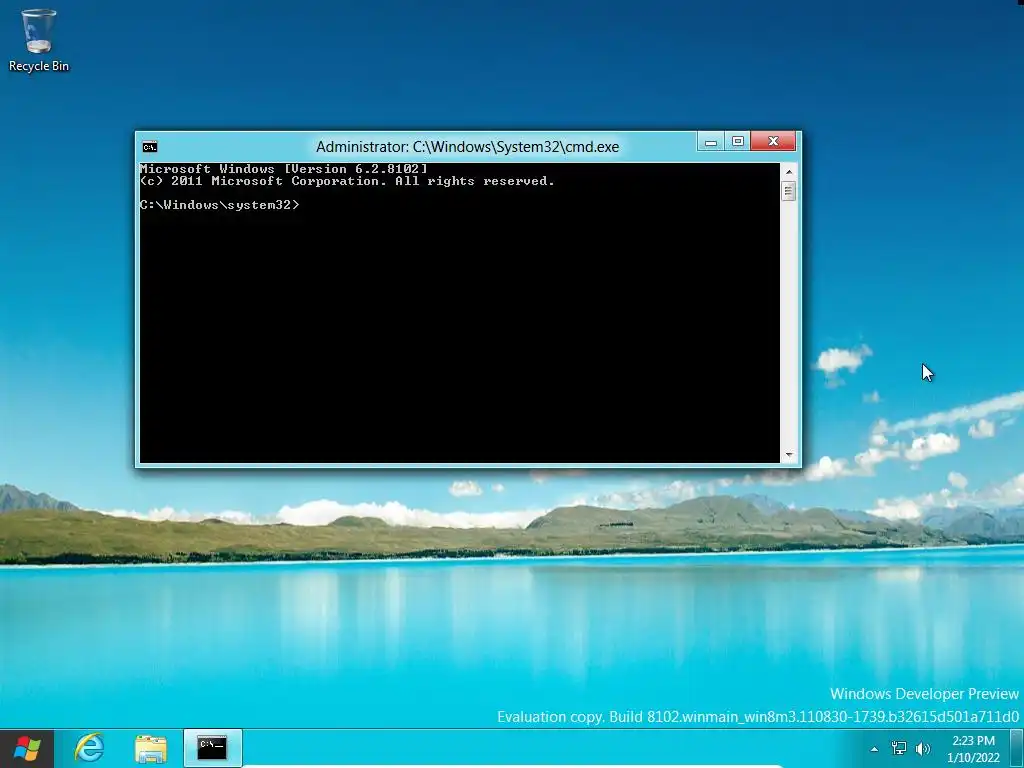
Task: Launch Internet Explorer from the taskbar
Action: (89, 748)
